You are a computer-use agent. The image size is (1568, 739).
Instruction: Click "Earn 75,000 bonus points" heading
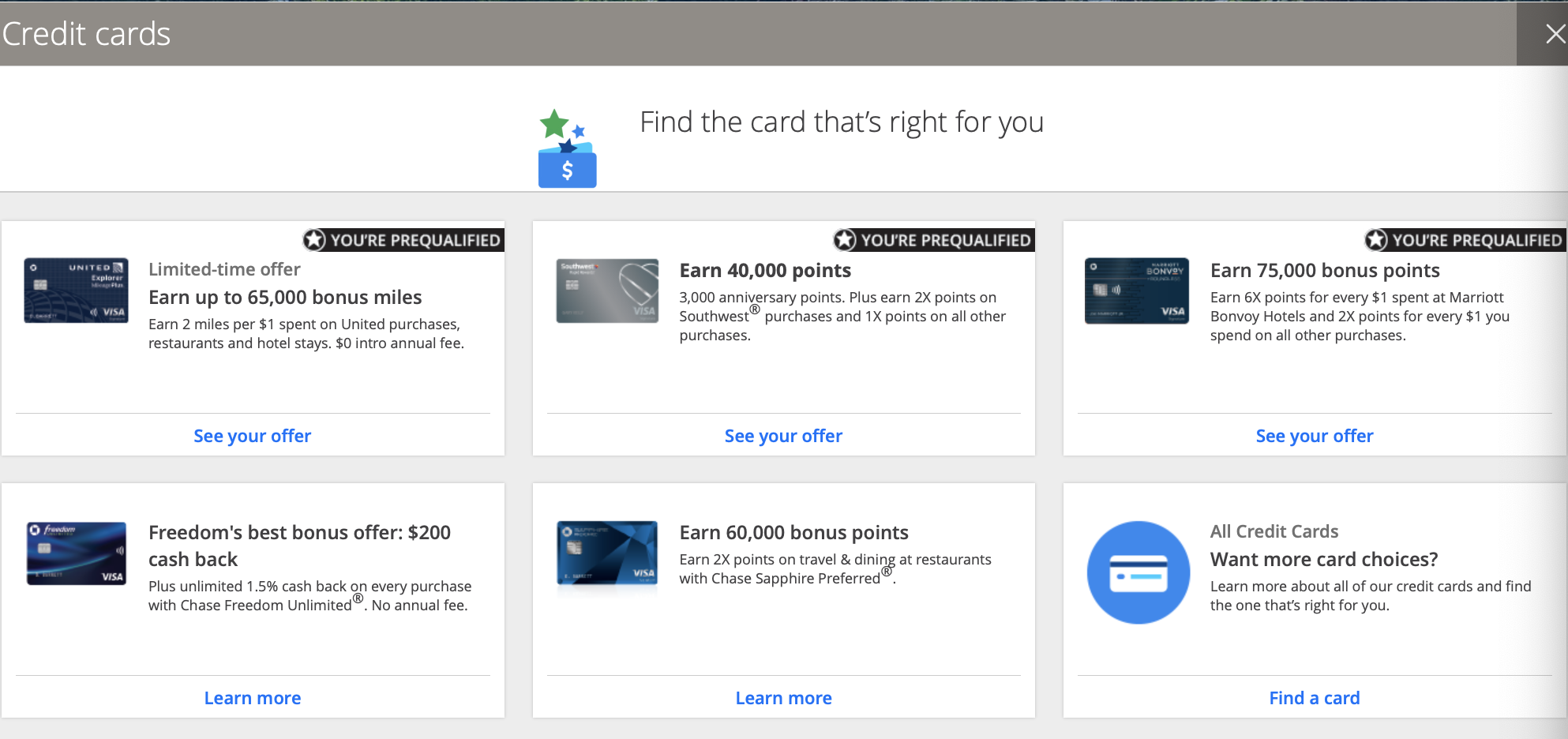1325,270
